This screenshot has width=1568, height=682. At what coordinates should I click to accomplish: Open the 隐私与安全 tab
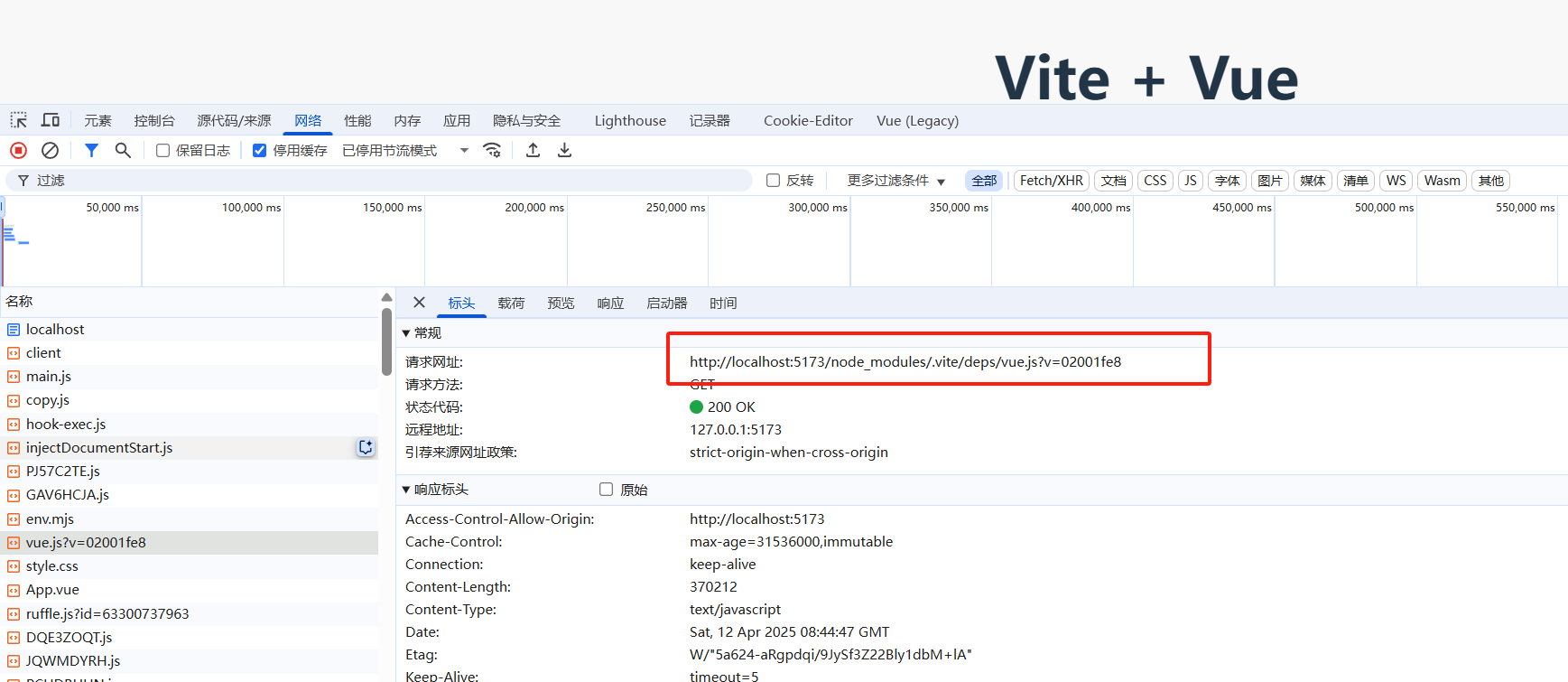[526, 120]
